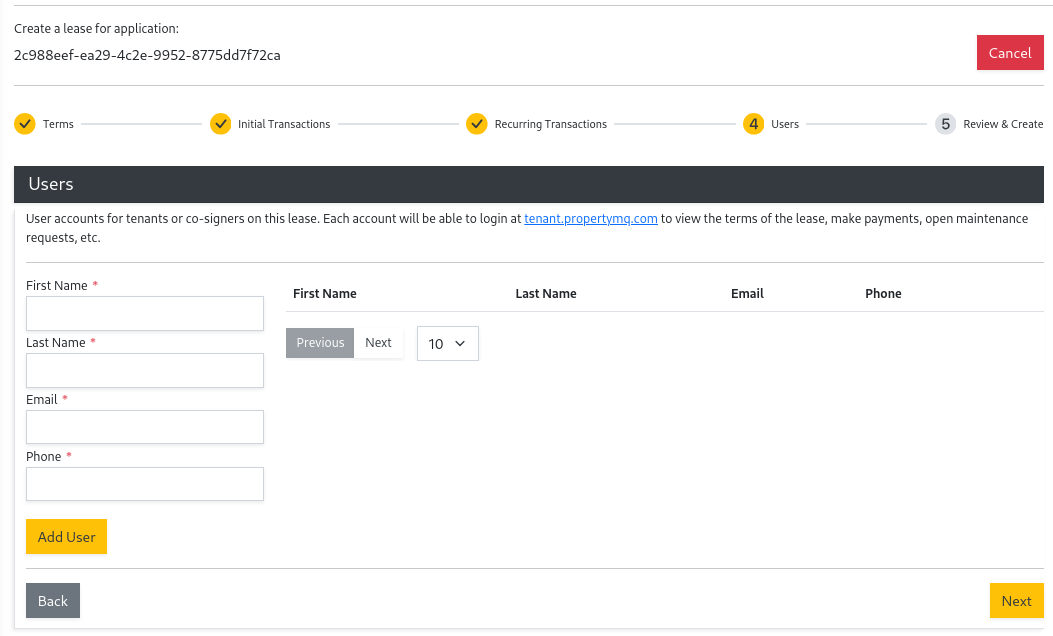Select the Recurring Transactions step label
Image resolution: width=1053 pixels, height=636 pixels.
(x=550, y=124)
